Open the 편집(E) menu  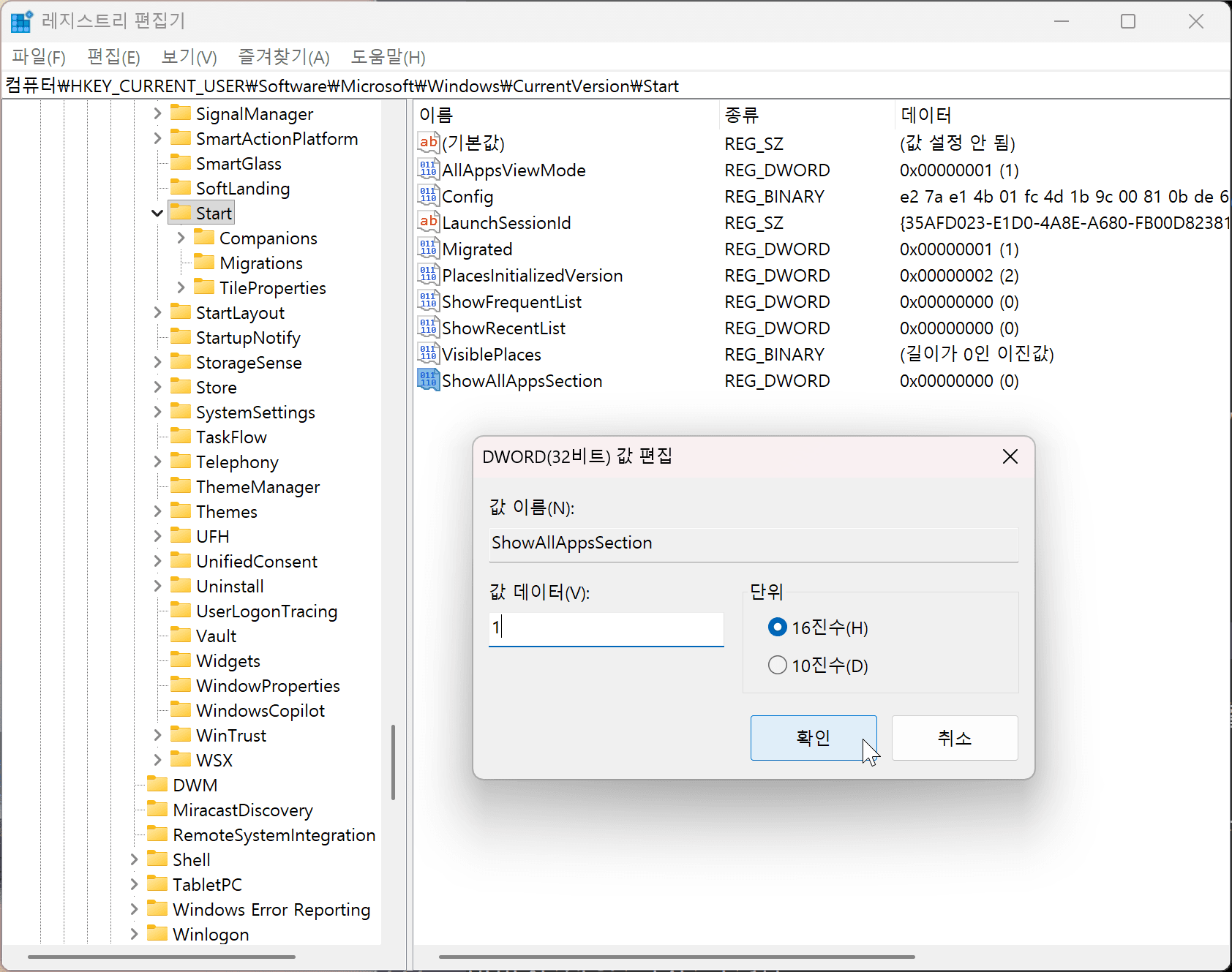coord(113,57)
